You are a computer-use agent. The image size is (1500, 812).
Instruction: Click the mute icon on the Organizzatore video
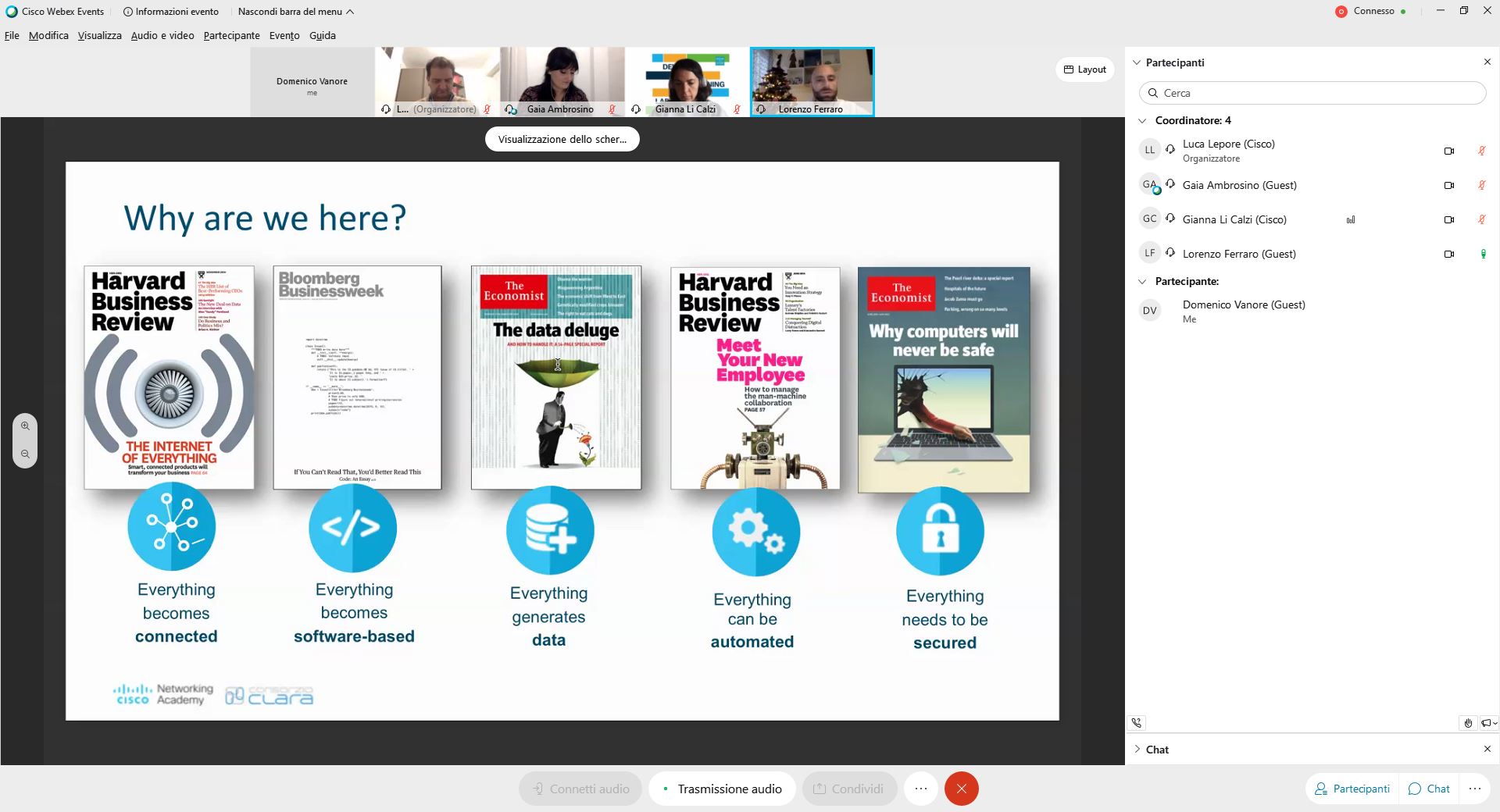click(x=487, y=109)
